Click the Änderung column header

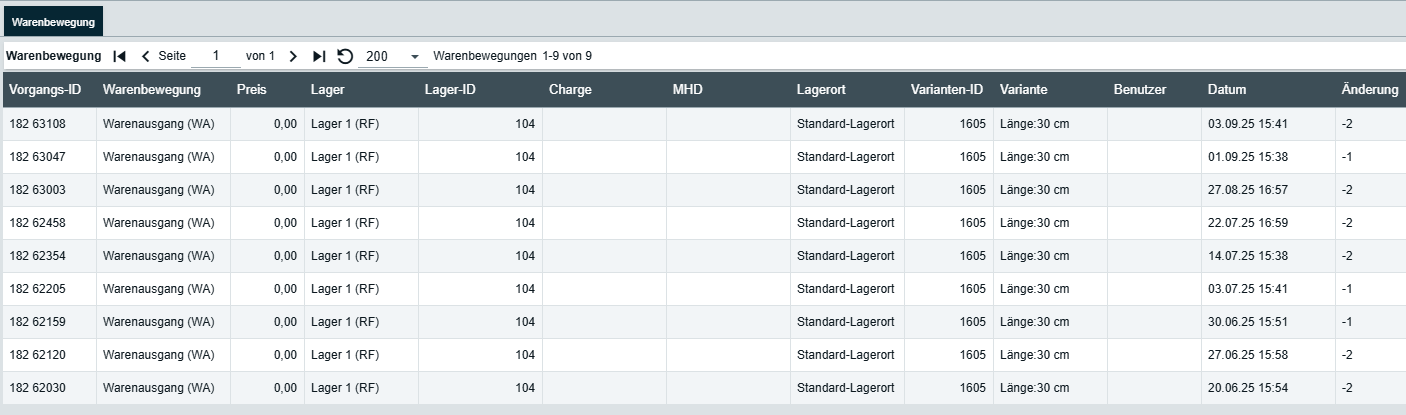pos(1369,89)
